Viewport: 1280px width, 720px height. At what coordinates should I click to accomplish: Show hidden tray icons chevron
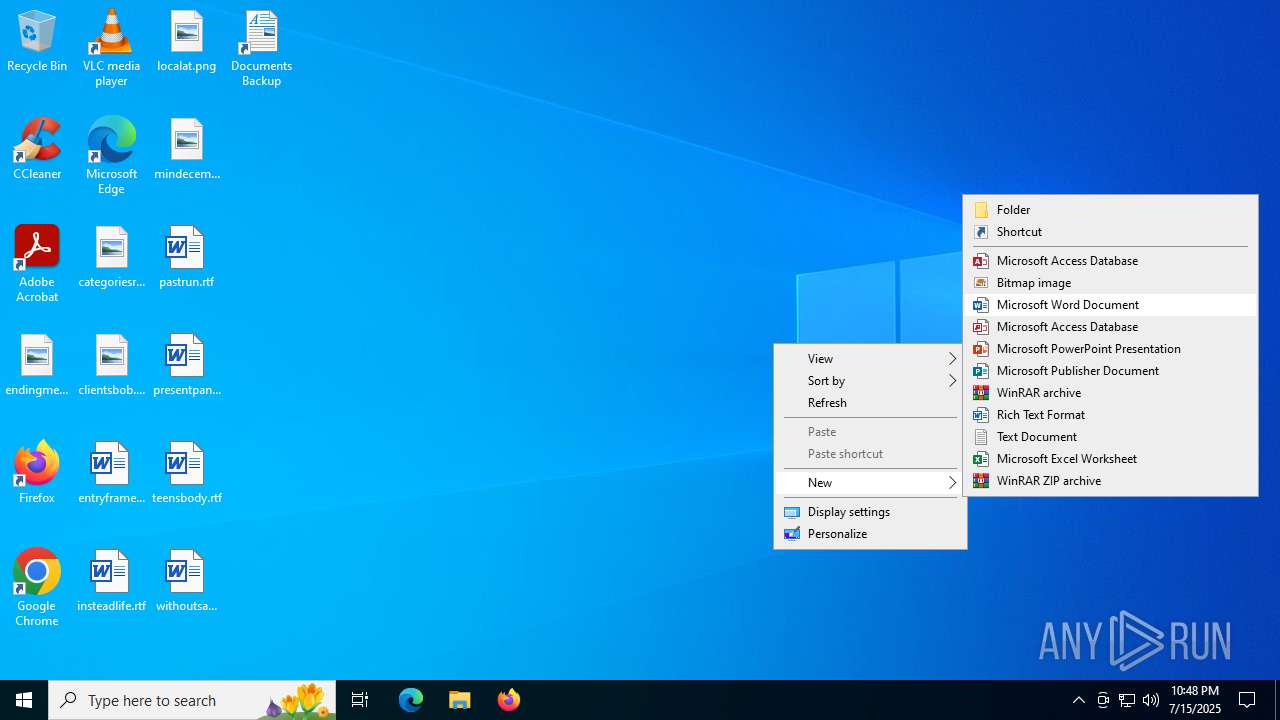1079,700
